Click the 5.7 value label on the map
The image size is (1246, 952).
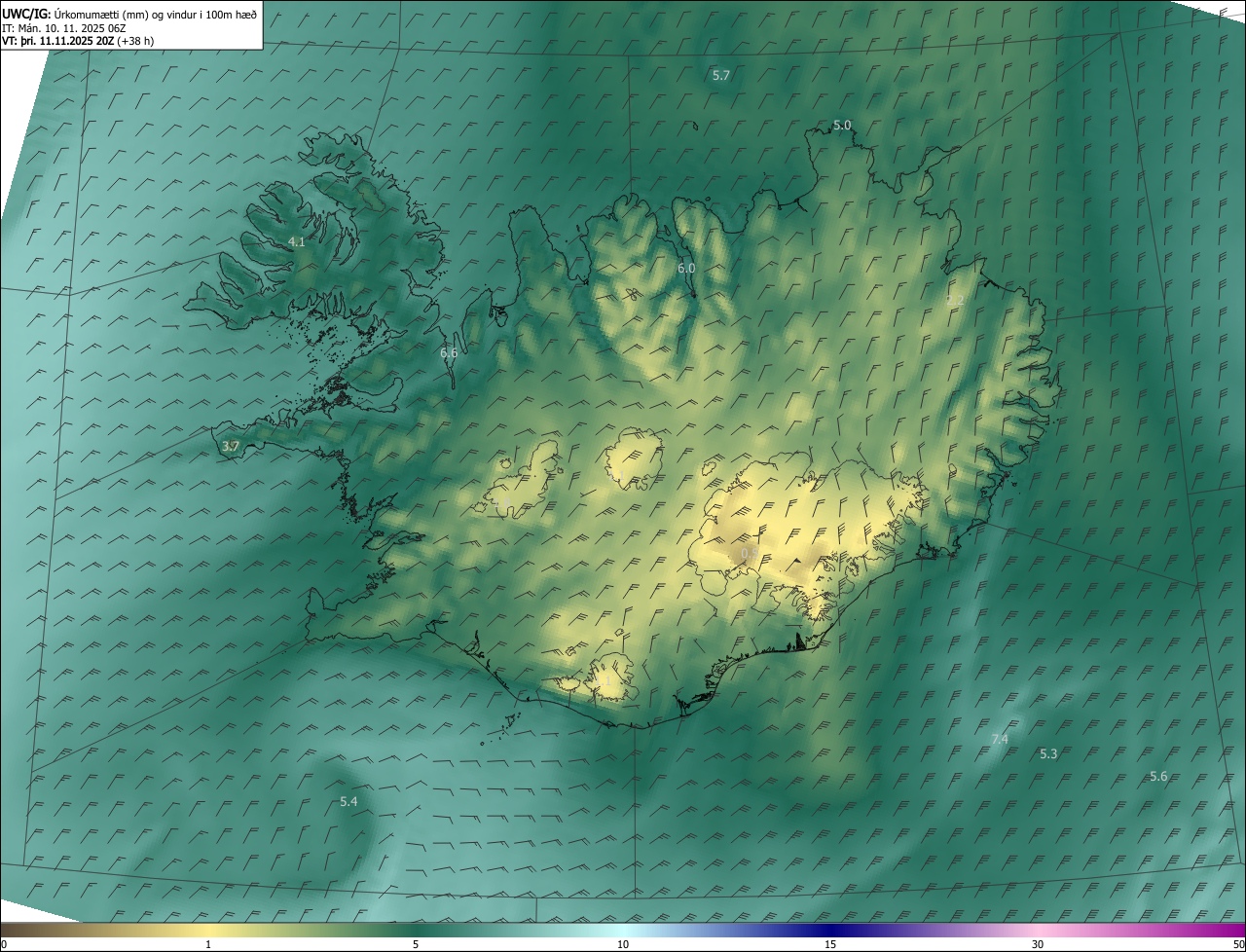pos(721,75)
